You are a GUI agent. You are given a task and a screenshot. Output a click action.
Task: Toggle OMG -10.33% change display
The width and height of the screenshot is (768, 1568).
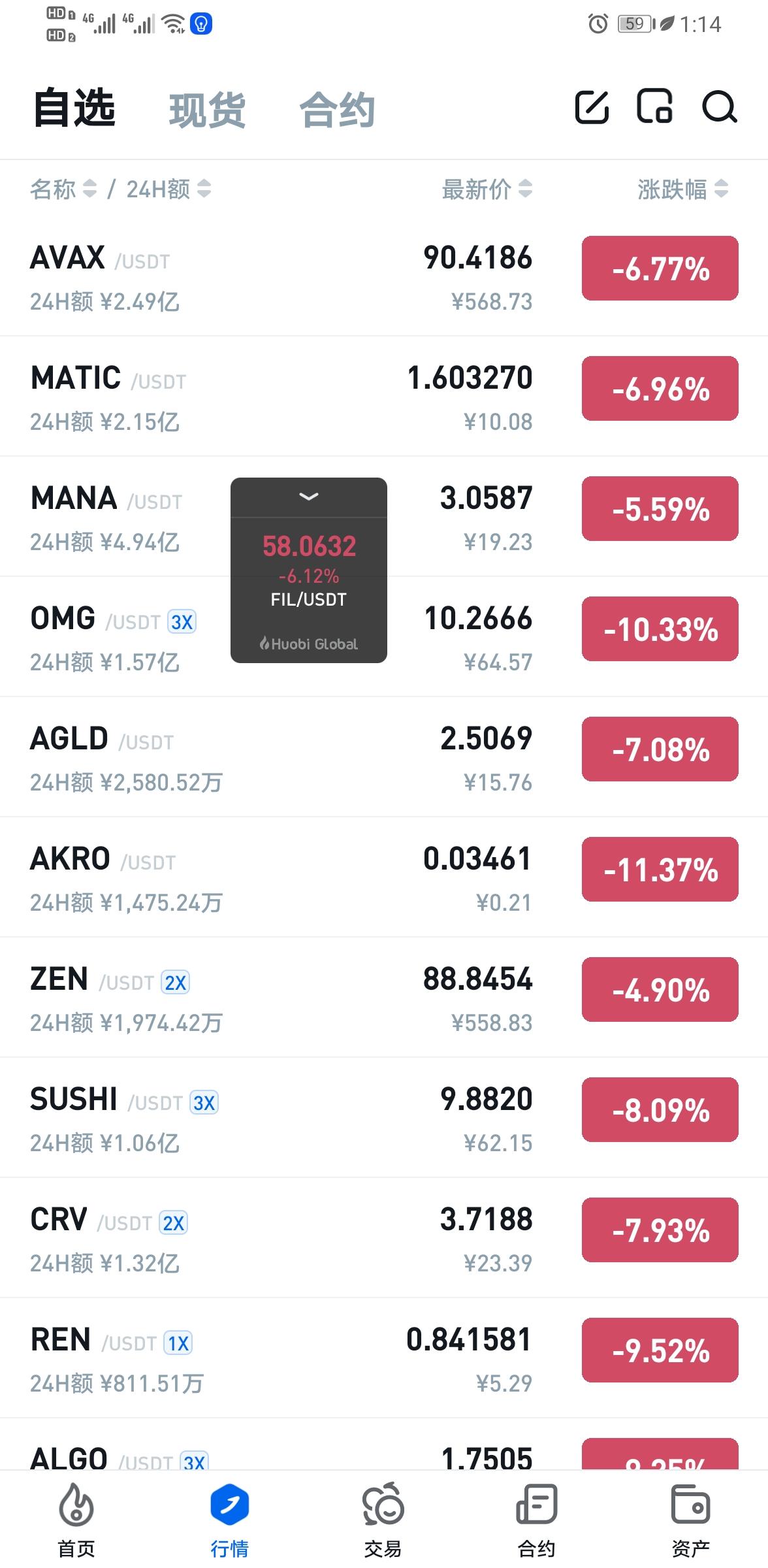660,629
